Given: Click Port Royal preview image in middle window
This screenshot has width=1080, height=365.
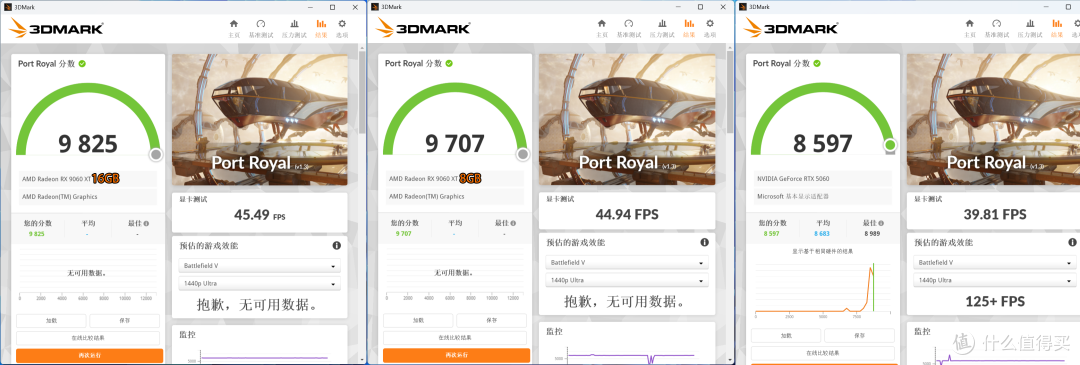Looking at the screenshot, I should click(627, 119).
